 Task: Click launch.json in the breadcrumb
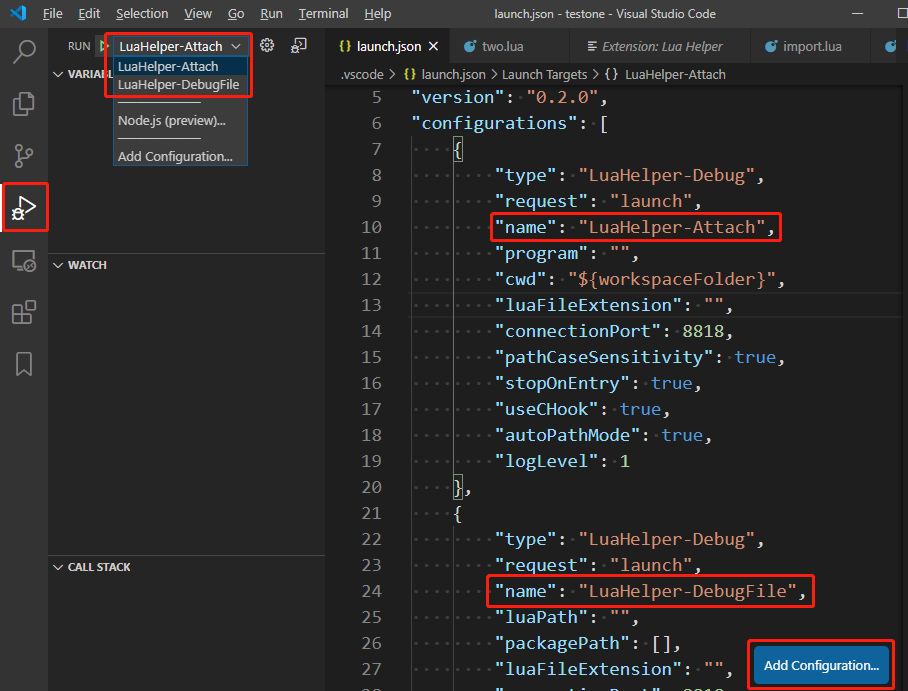(x=453, y=74)
